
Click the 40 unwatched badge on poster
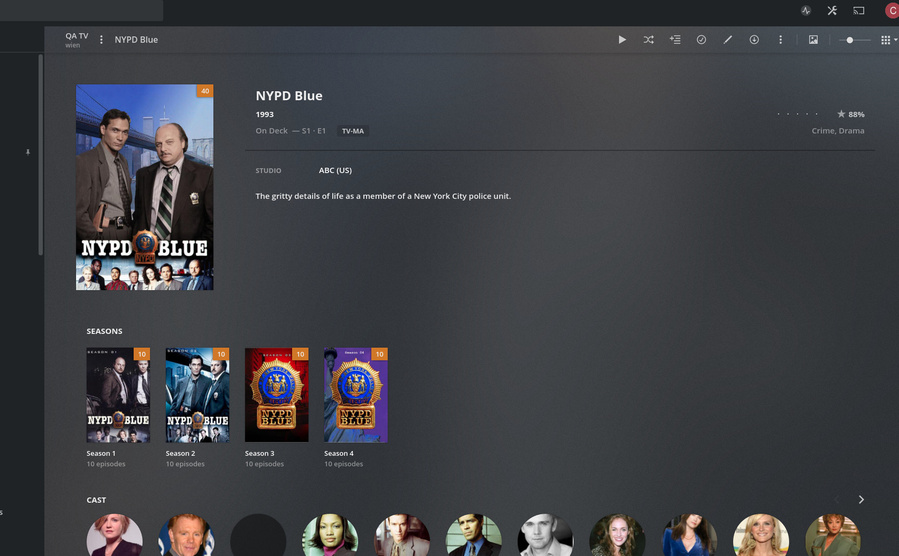coord(205,91)
